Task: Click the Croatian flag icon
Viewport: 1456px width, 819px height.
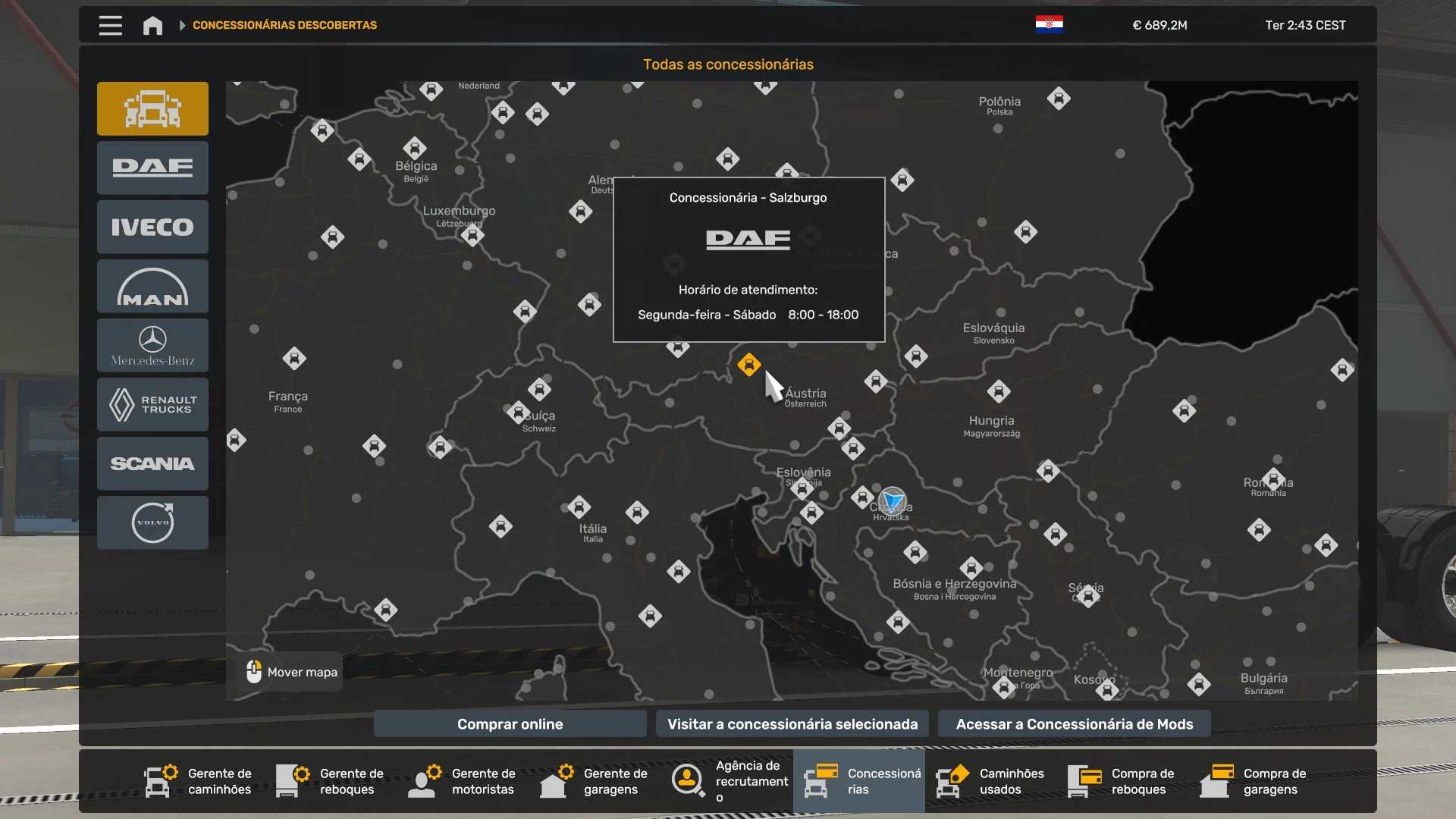Action: coord(1049,25)
